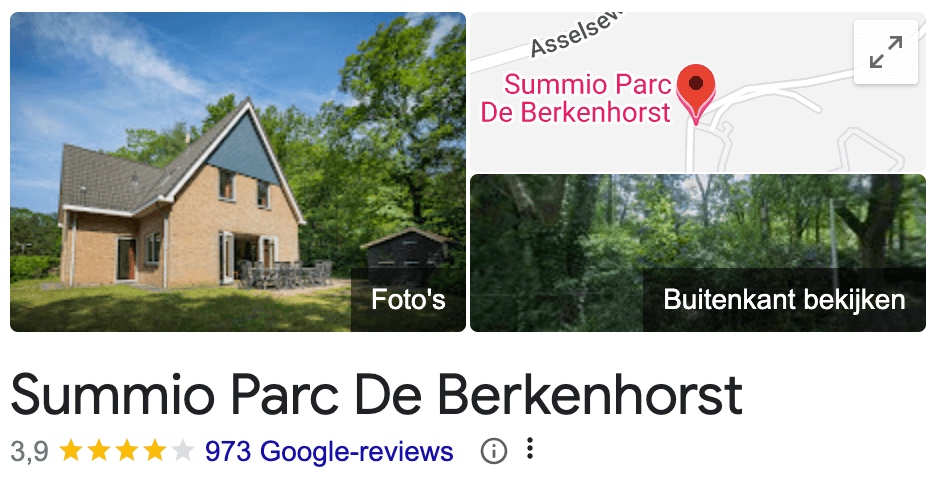Viewport: 940px width, 484px height.
Task: Open the Foto's photo gallery label
Action: (408, 299)
